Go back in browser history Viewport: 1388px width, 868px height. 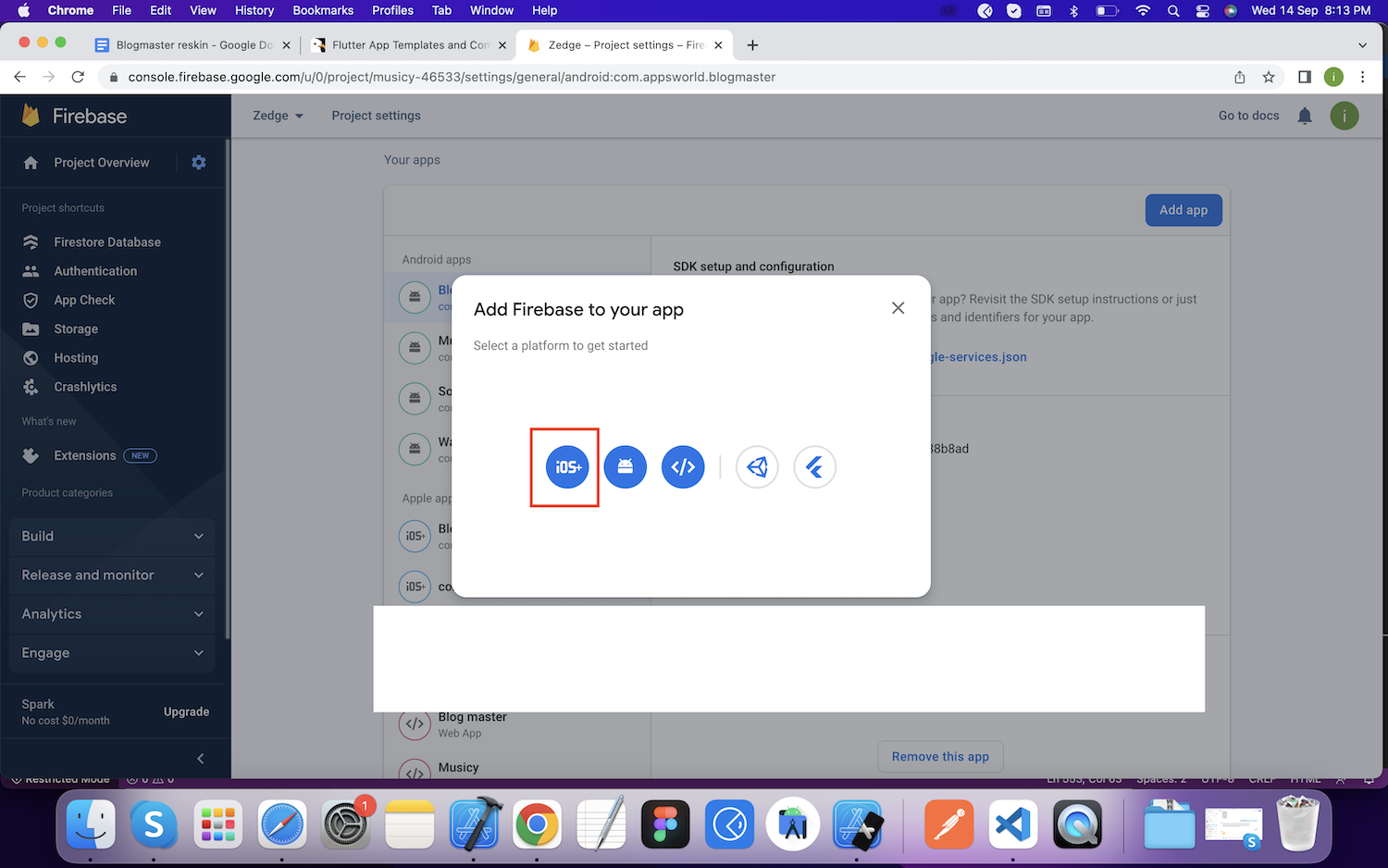tap(19, 77)
